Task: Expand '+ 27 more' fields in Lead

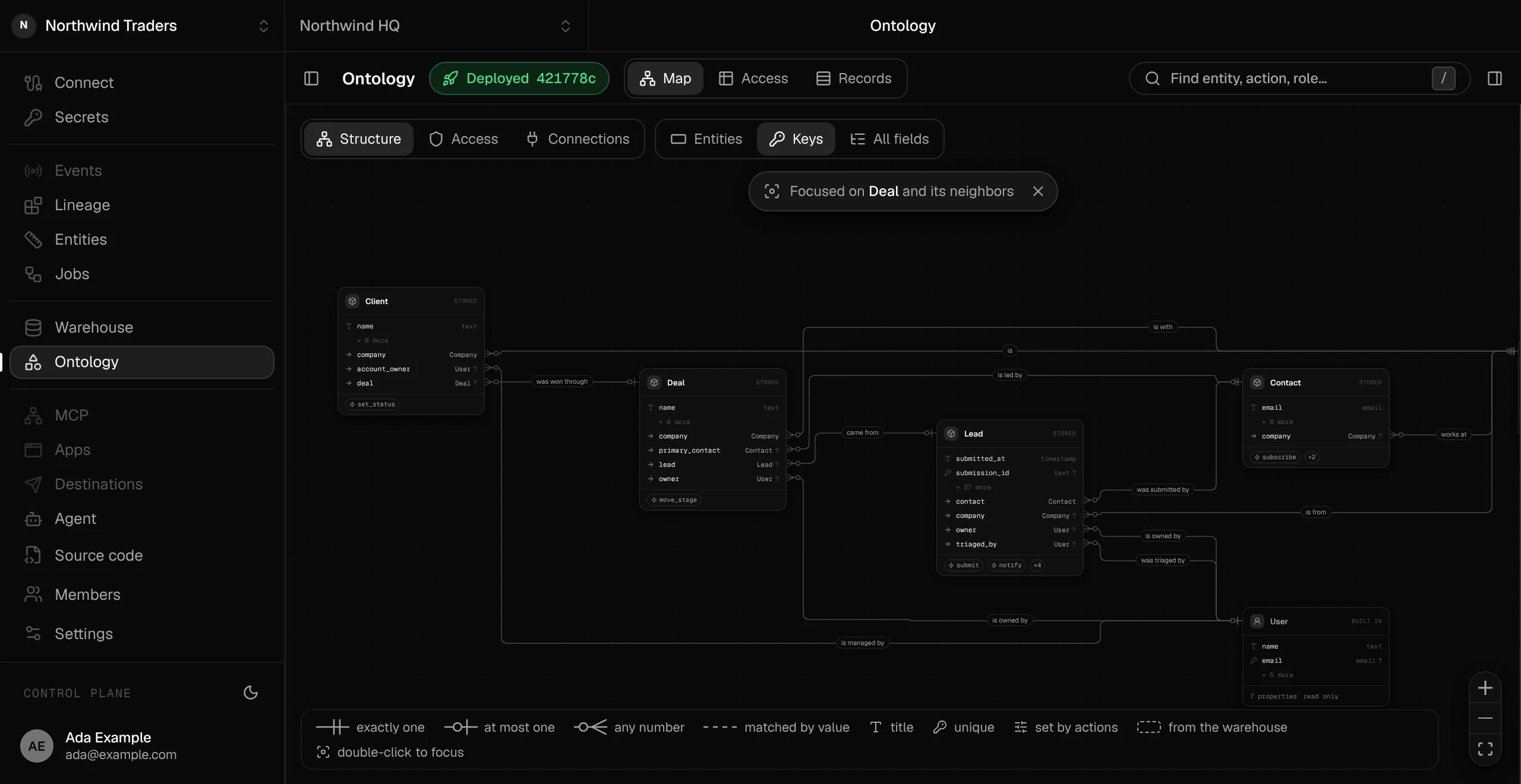Action: 973,487
